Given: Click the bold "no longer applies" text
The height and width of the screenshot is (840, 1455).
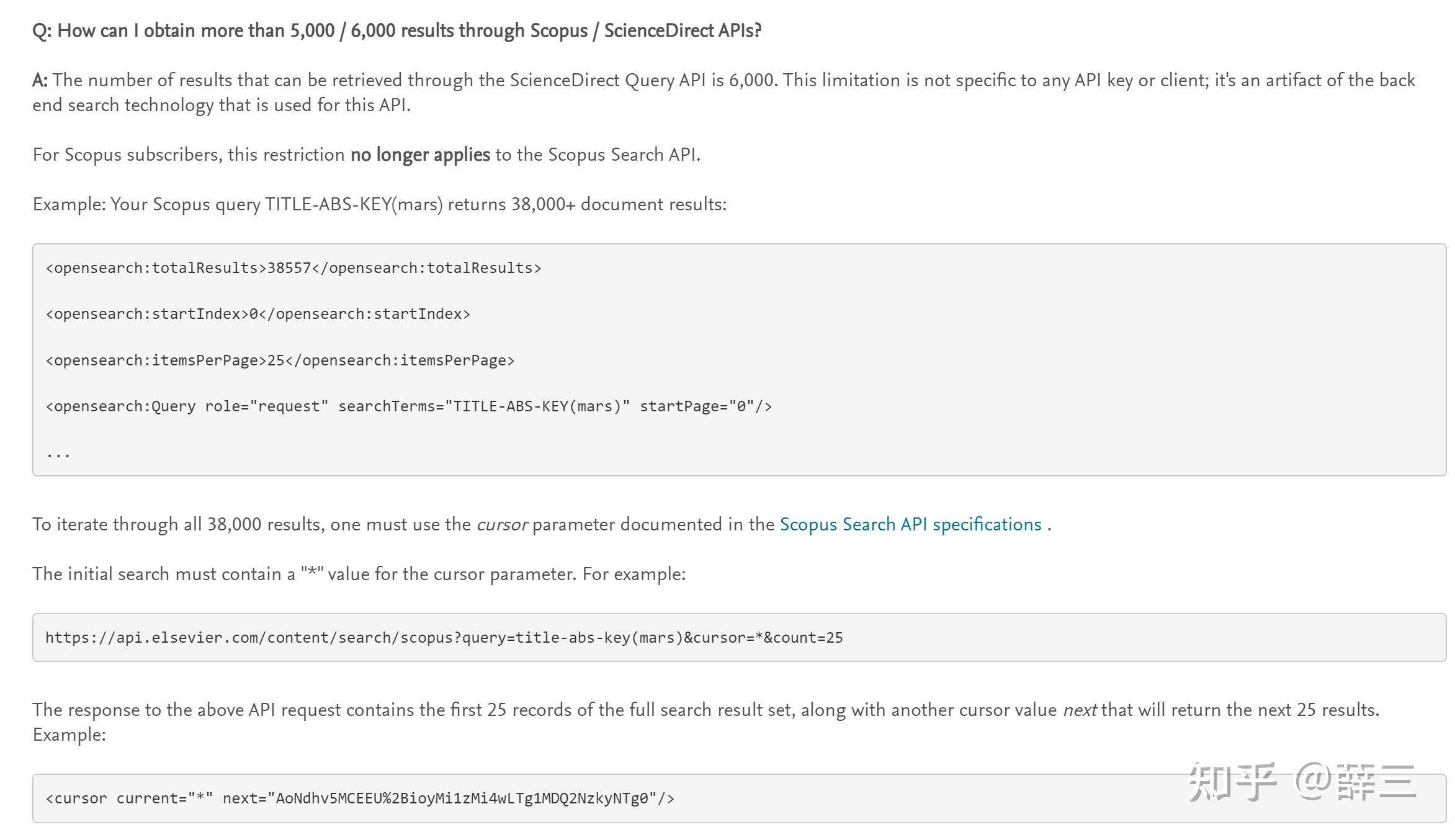Looking at the screenshot, I should 420,155.
